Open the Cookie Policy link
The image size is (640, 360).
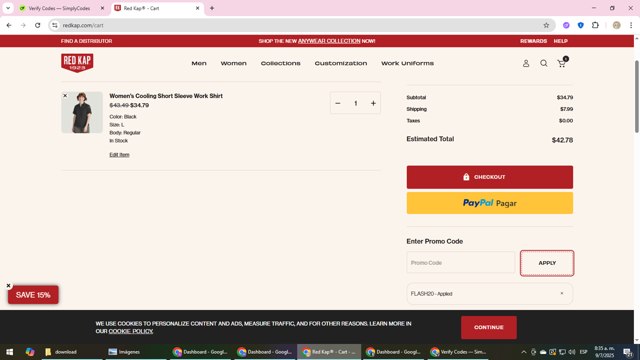(x=131, y=331)
